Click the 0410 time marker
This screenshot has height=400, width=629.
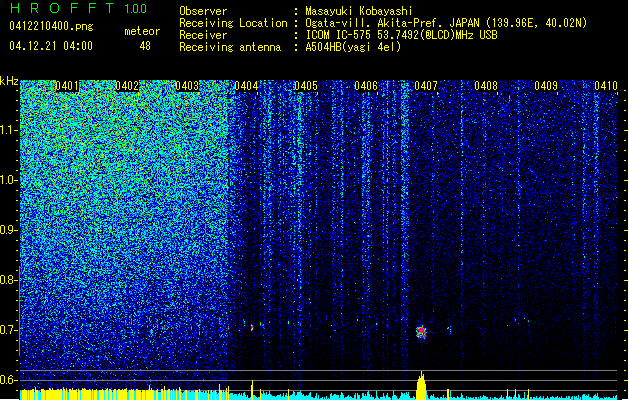tap(606, 86)
